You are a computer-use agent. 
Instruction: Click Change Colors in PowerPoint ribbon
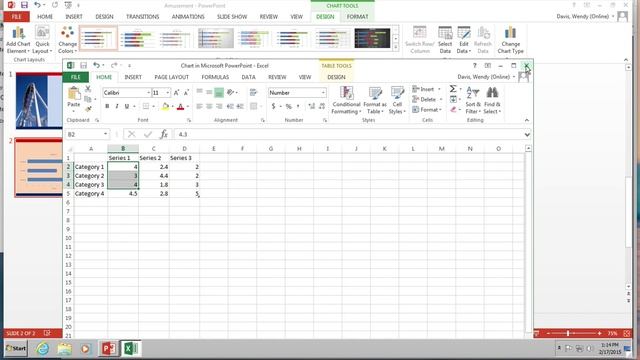pyautogui.click(x=67, y=40)
